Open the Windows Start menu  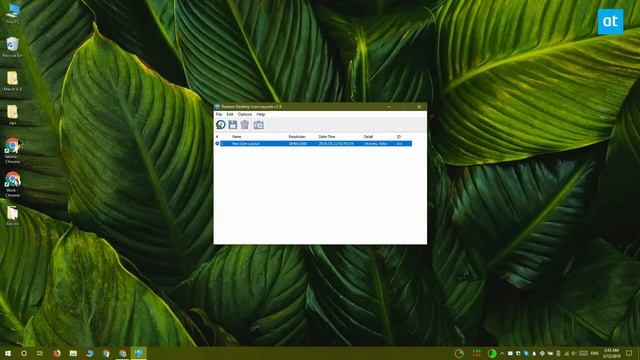(x=8, y=353)
